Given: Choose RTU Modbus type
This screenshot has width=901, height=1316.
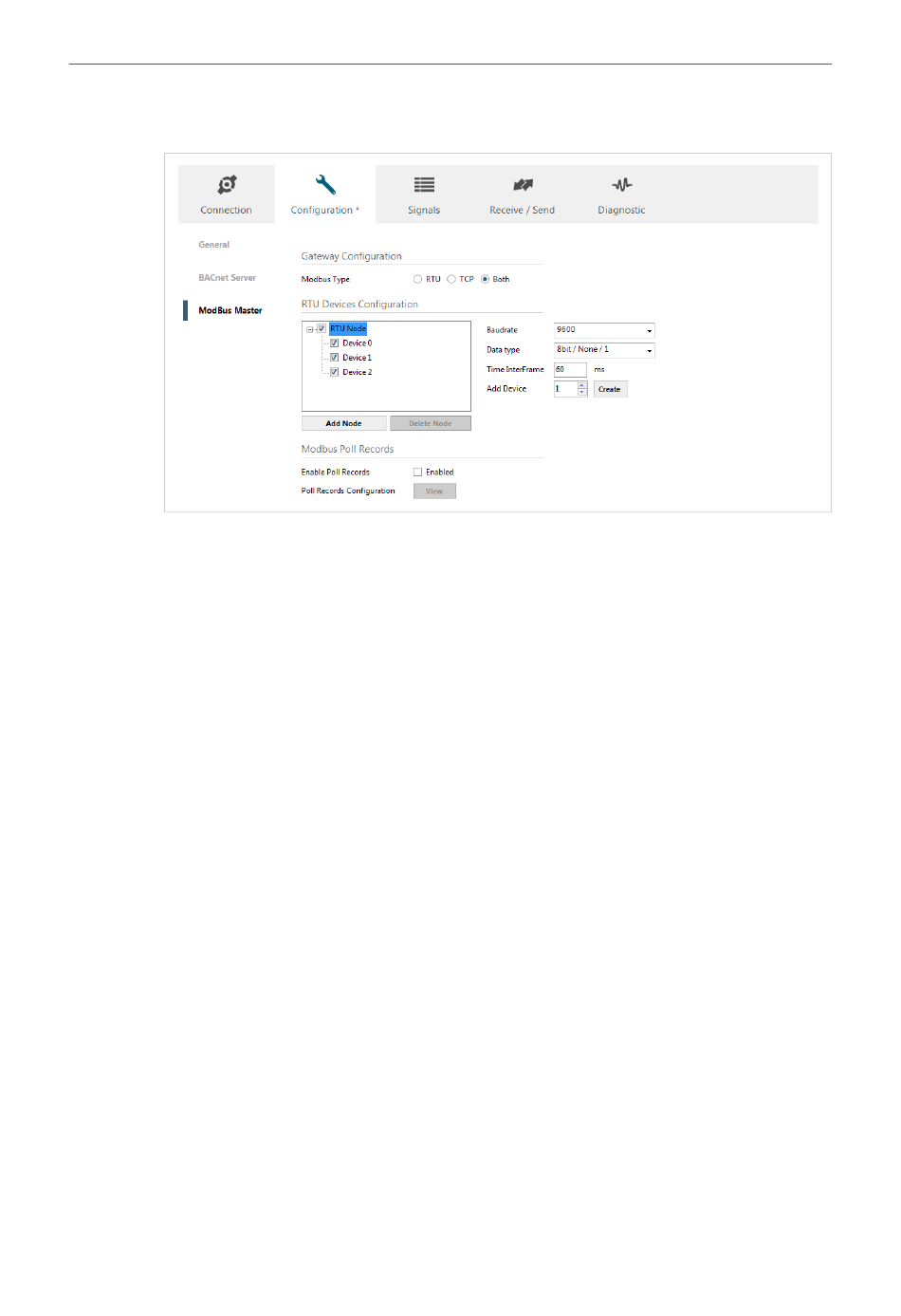Looking at the screenshot, I should click(417, 279).
